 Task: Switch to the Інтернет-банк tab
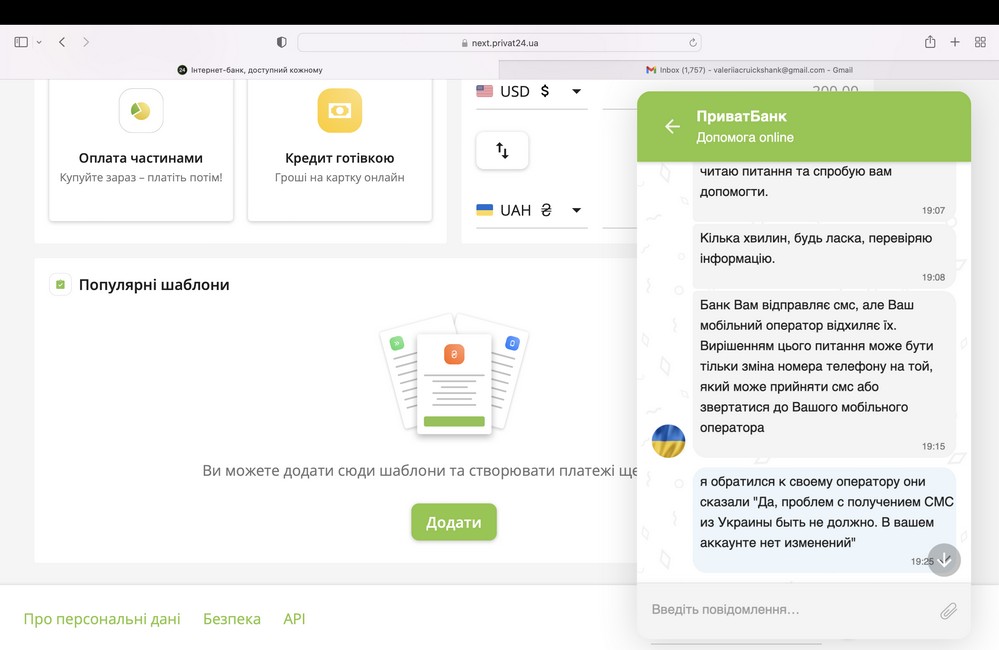pos(250,70)
